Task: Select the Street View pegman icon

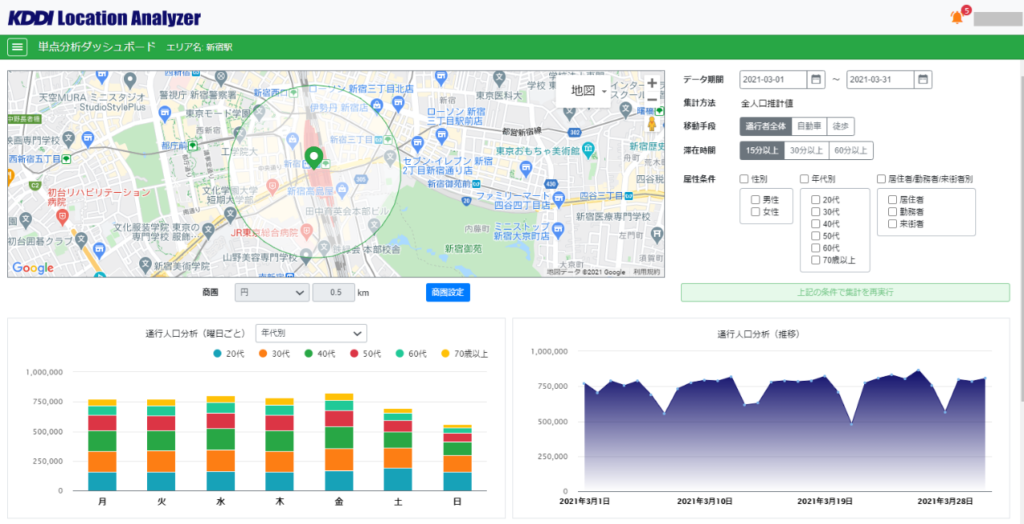Action: tap(652, 124)
